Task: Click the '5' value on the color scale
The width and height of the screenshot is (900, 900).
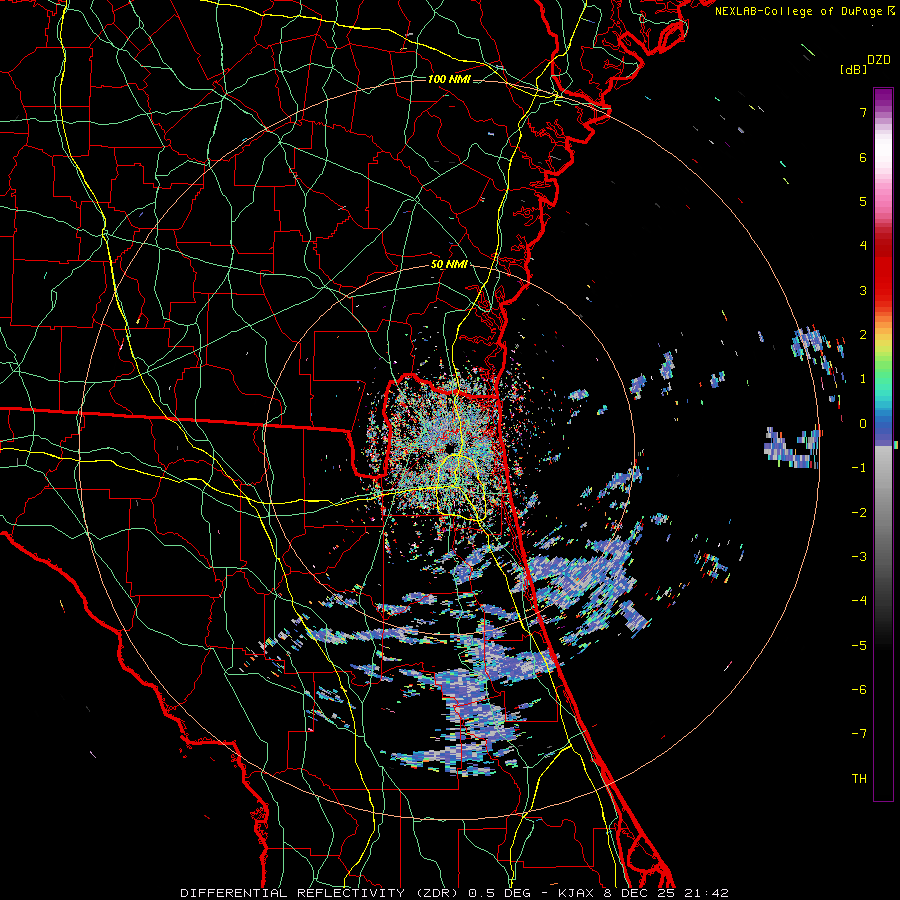Action: coord(863,201)
